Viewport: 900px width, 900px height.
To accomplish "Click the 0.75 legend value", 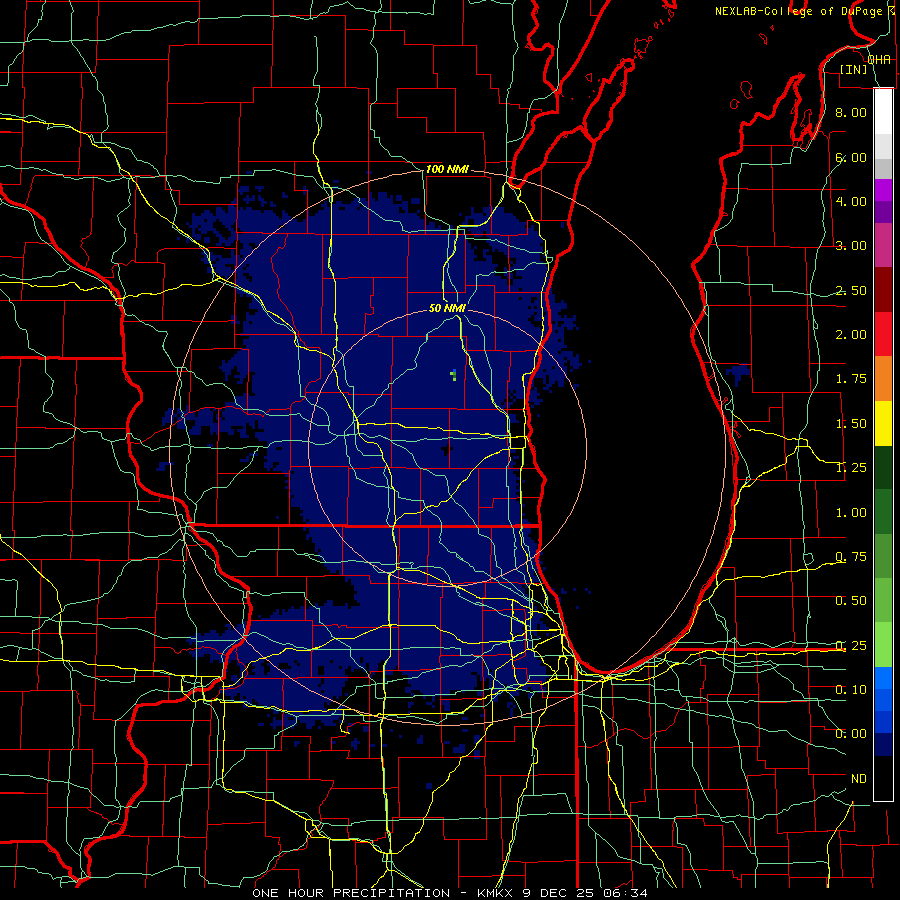I will [851, 557].
